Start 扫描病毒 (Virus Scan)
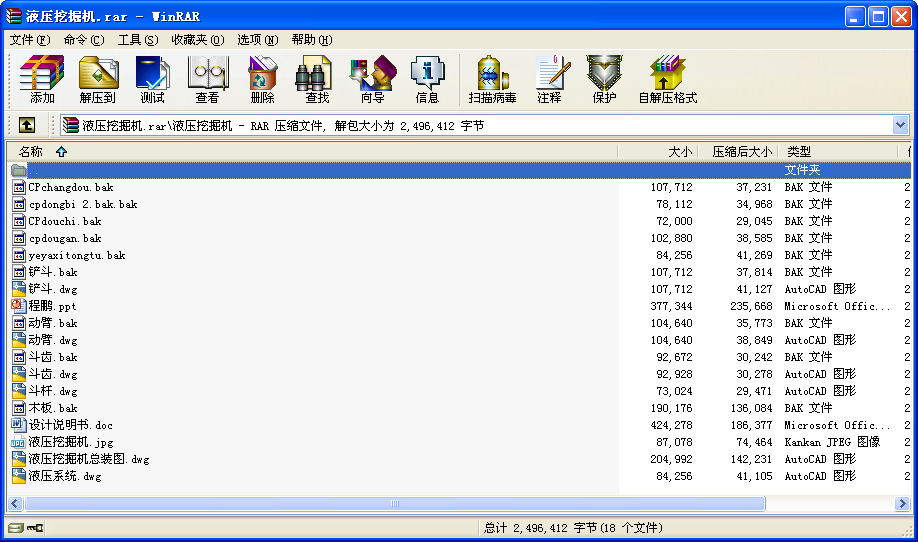This screenshot has width=918, height=542. click(492, 80)
